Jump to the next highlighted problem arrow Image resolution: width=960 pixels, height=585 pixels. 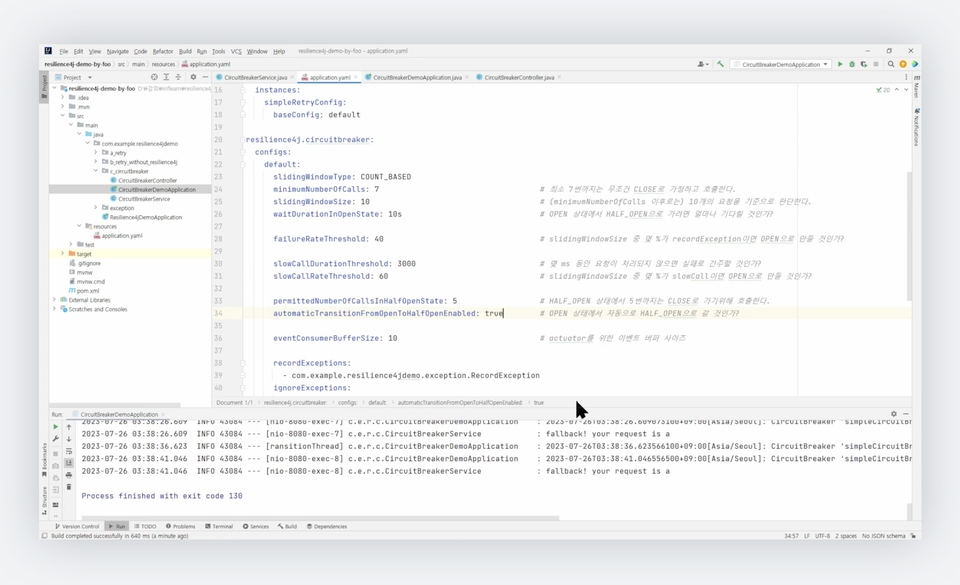tap(906, 90)
